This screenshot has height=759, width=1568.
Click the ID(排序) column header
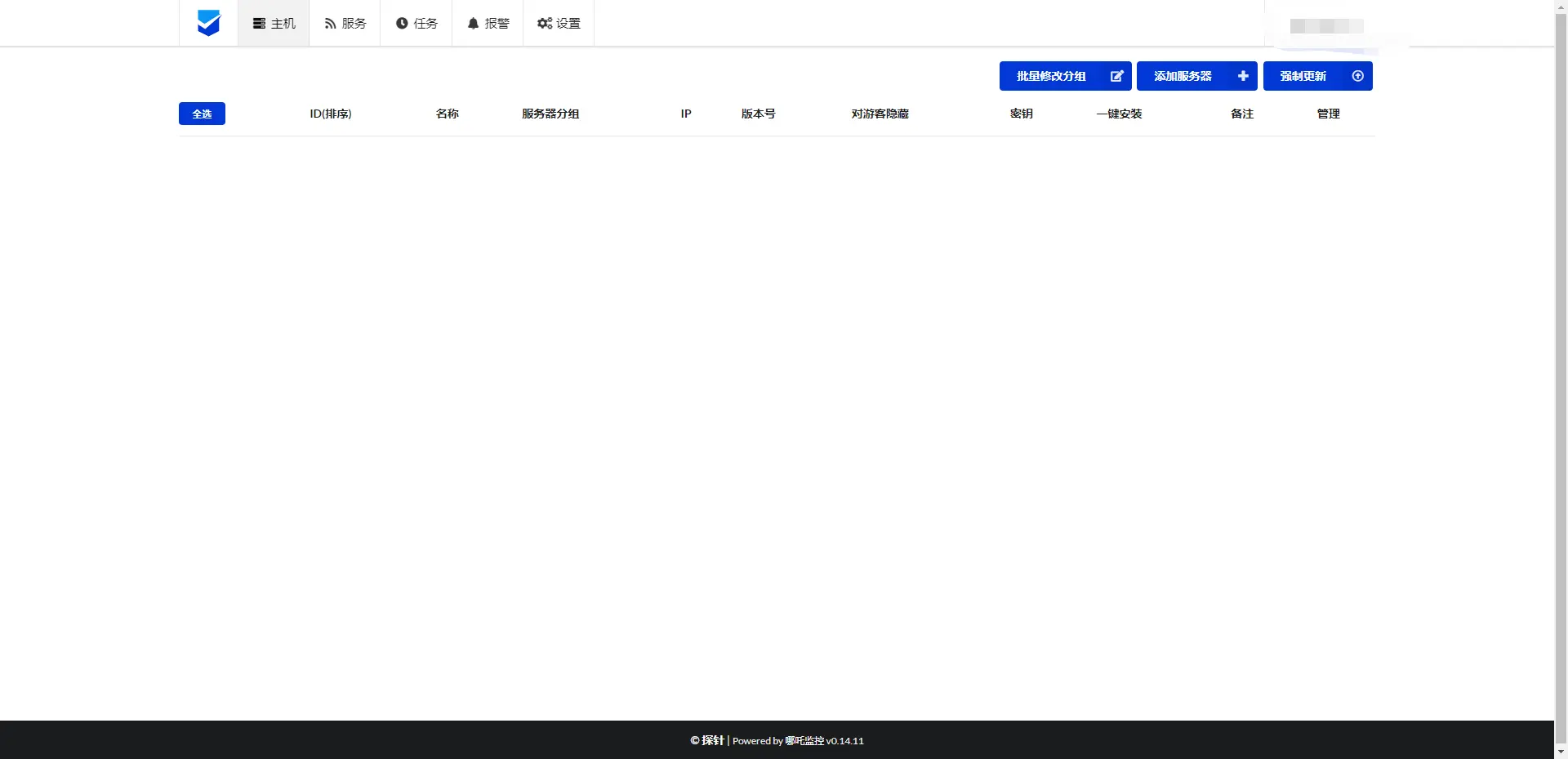331,114
